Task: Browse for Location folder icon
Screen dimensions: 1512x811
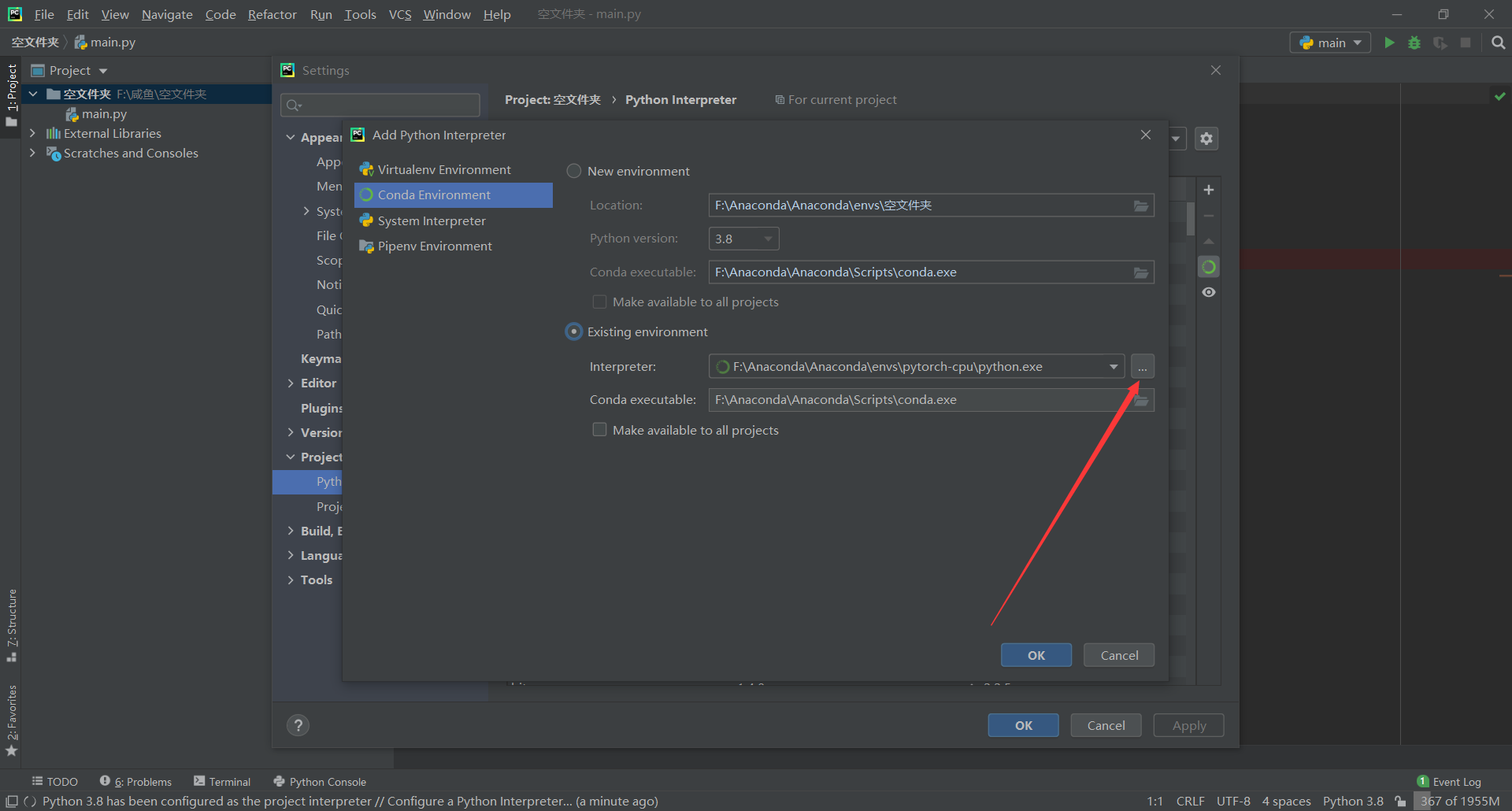Action: point(1141,206)
